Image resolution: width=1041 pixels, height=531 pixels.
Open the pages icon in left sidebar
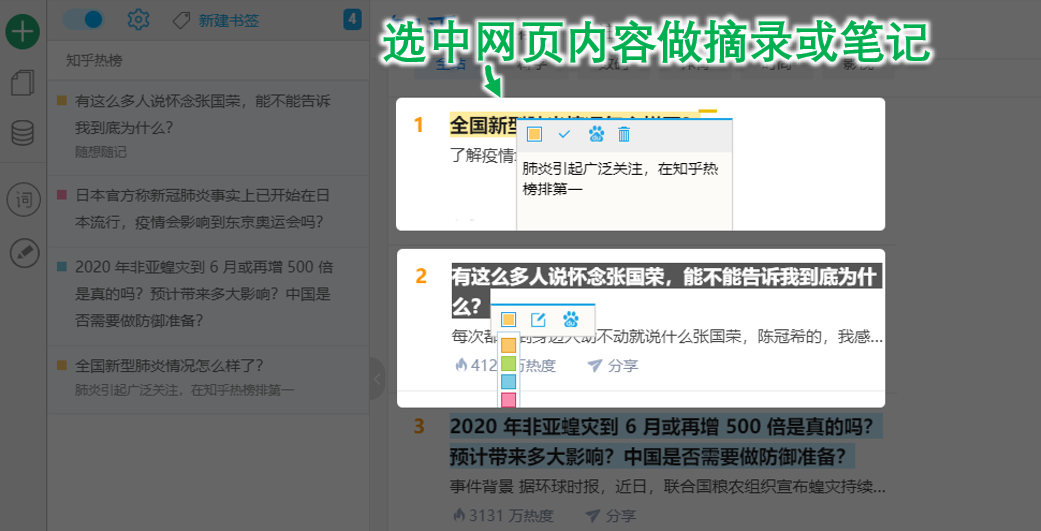23,83
